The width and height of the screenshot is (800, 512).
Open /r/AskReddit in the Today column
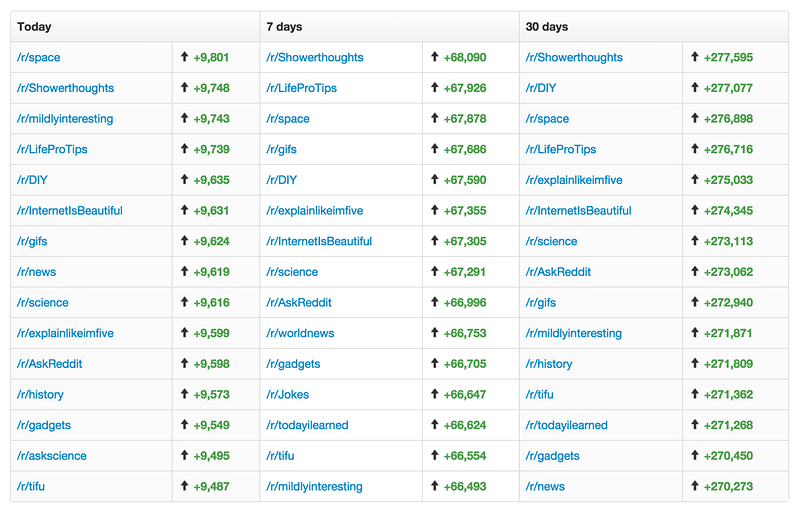pos(49,363)
